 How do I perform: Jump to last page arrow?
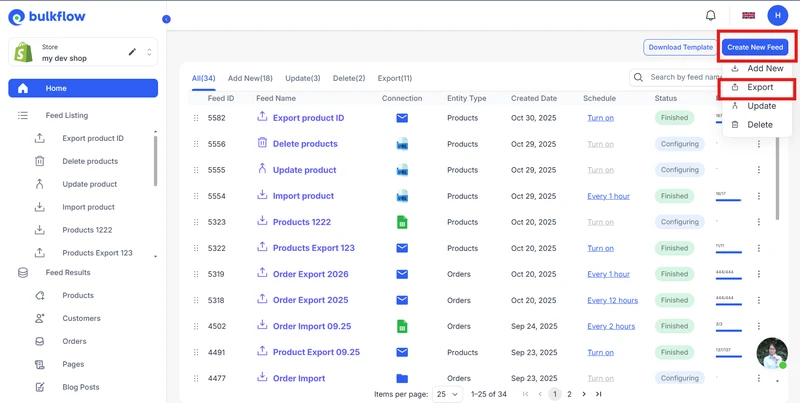click(x=598, y=394)
